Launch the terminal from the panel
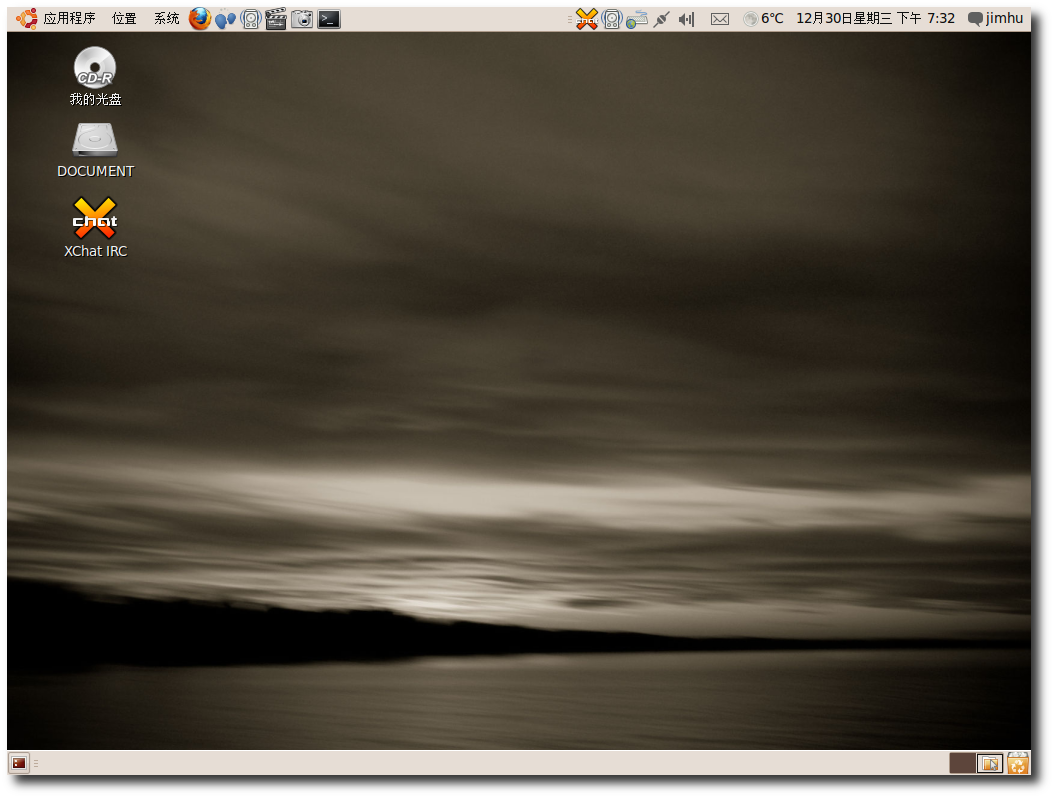1054x798 pixels. tap(329, 19)
